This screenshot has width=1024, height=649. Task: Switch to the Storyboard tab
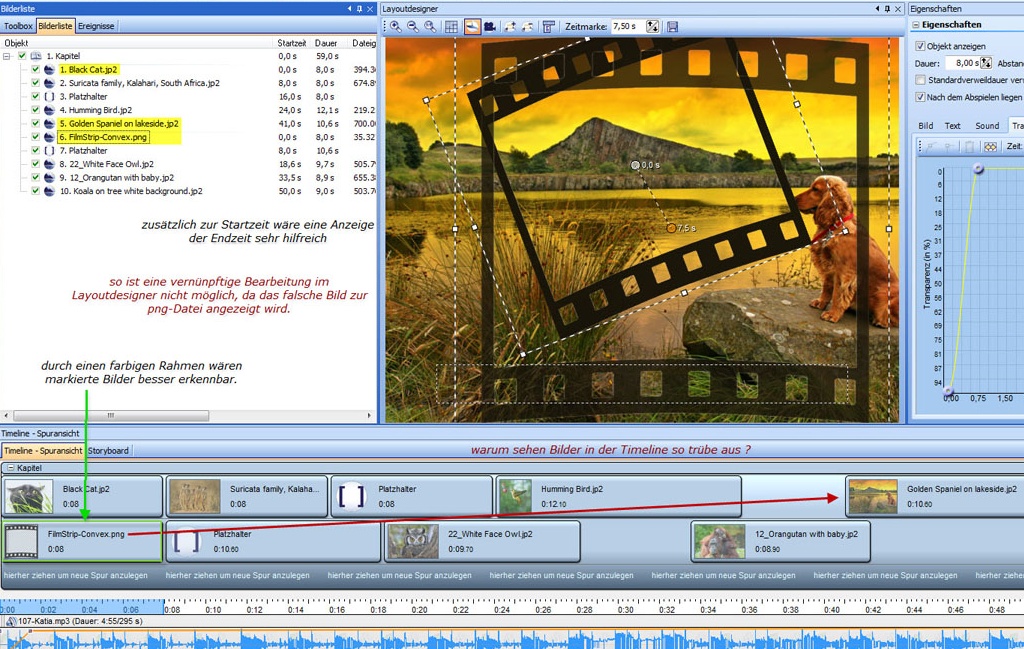click(109, 451)
